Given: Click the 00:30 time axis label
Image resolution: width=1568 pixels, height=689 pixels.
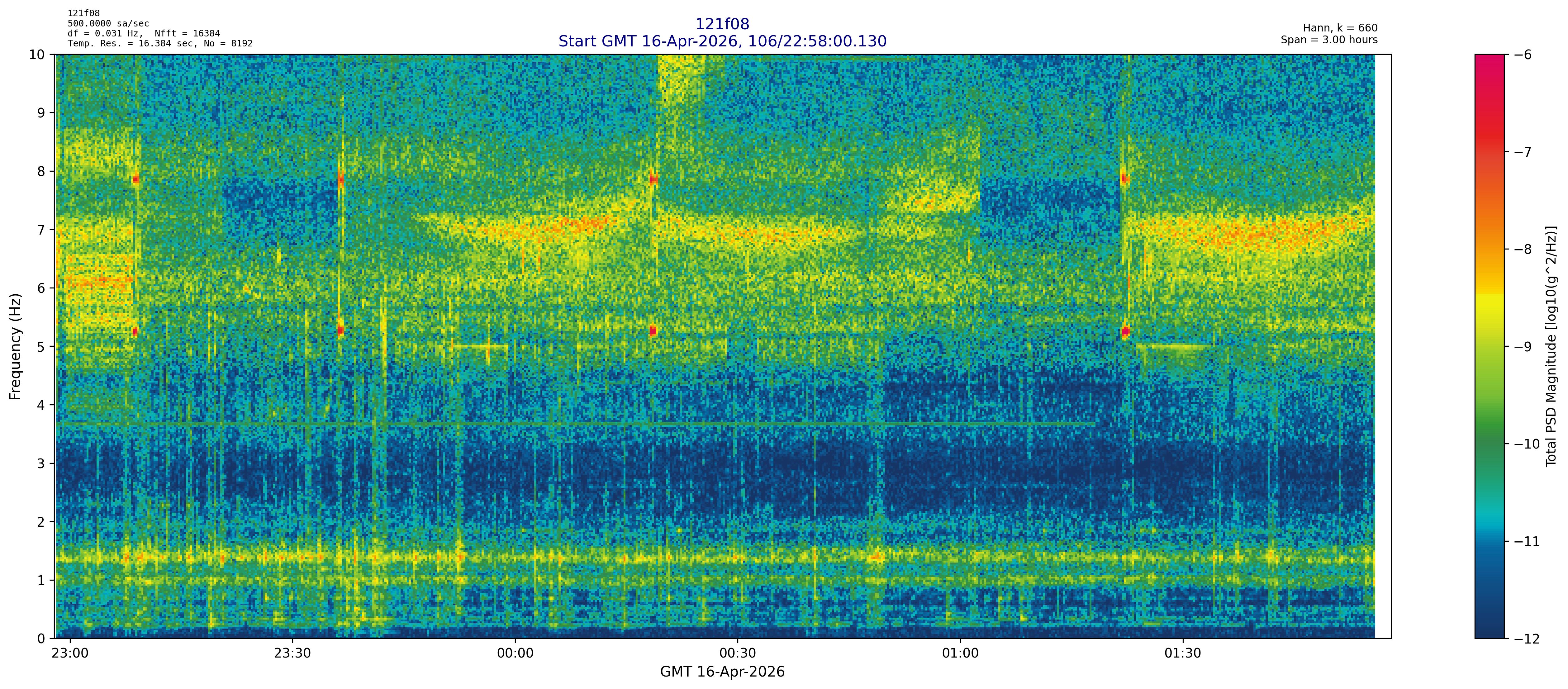Looking at the screenshot, I should click(738, 654).
